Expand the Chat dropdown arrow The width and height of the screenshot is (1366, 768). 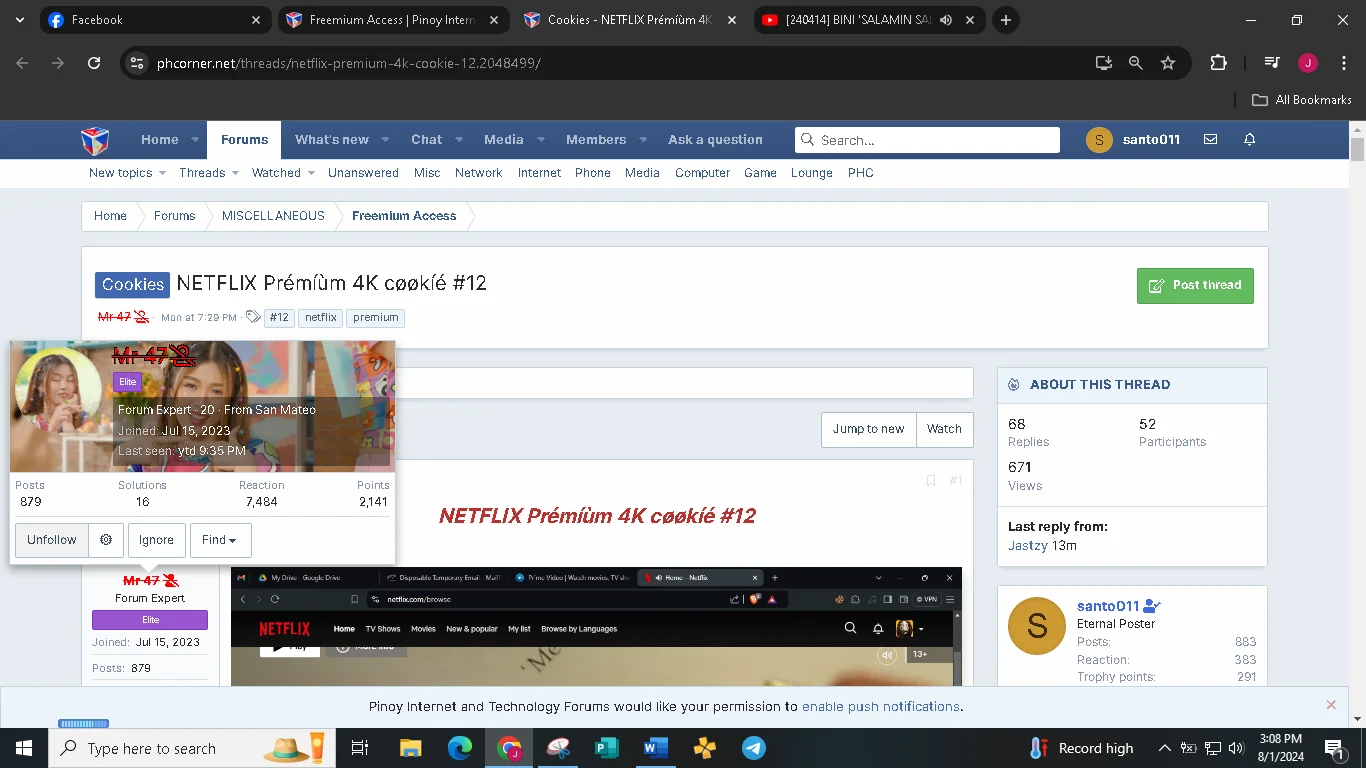[458, 140]
